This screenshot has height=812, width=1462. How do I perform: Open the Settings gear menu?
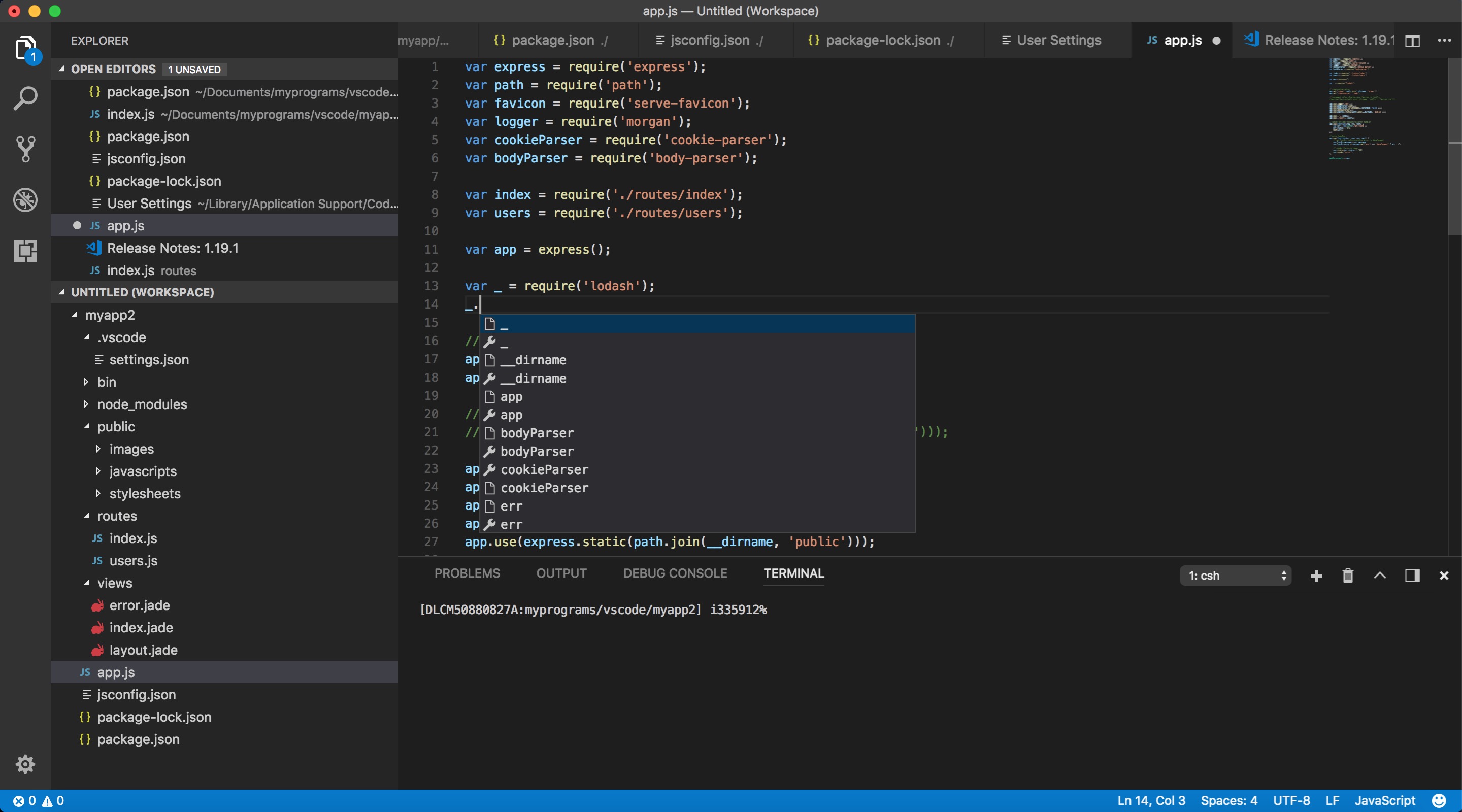tap(25, 764)
